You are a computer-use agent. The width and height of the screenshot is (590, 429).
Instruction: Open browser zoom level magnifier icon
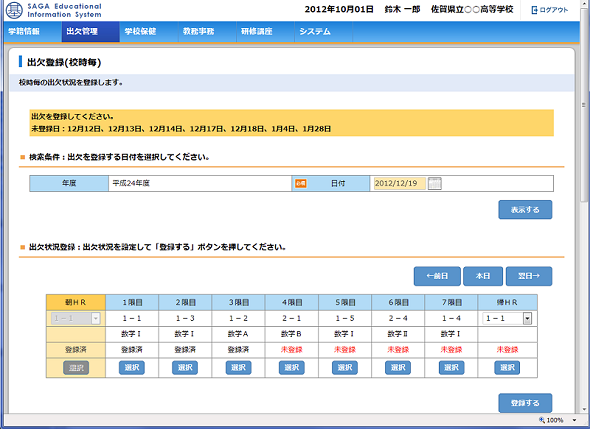pyautogui.click(x=542, y=420)
